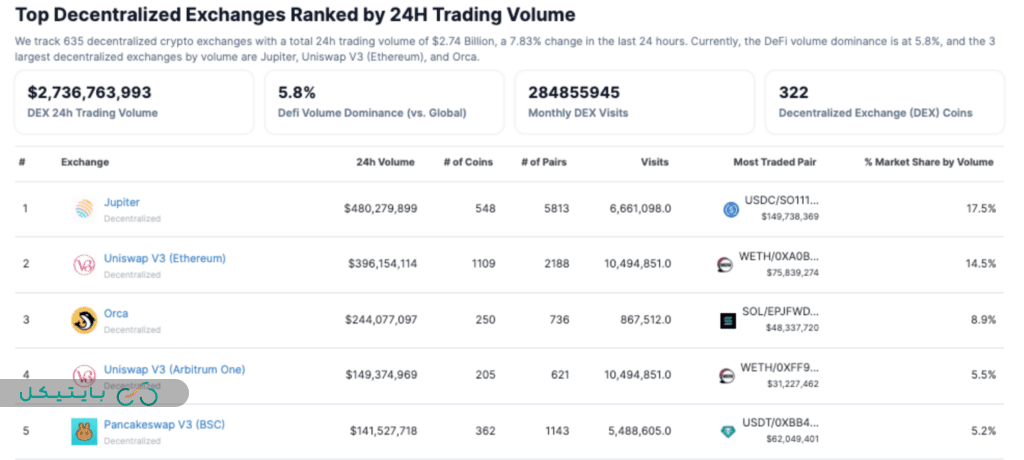Open the Jupiter exchange link
The image size is (1024, 460).
(x=122, y=202)
